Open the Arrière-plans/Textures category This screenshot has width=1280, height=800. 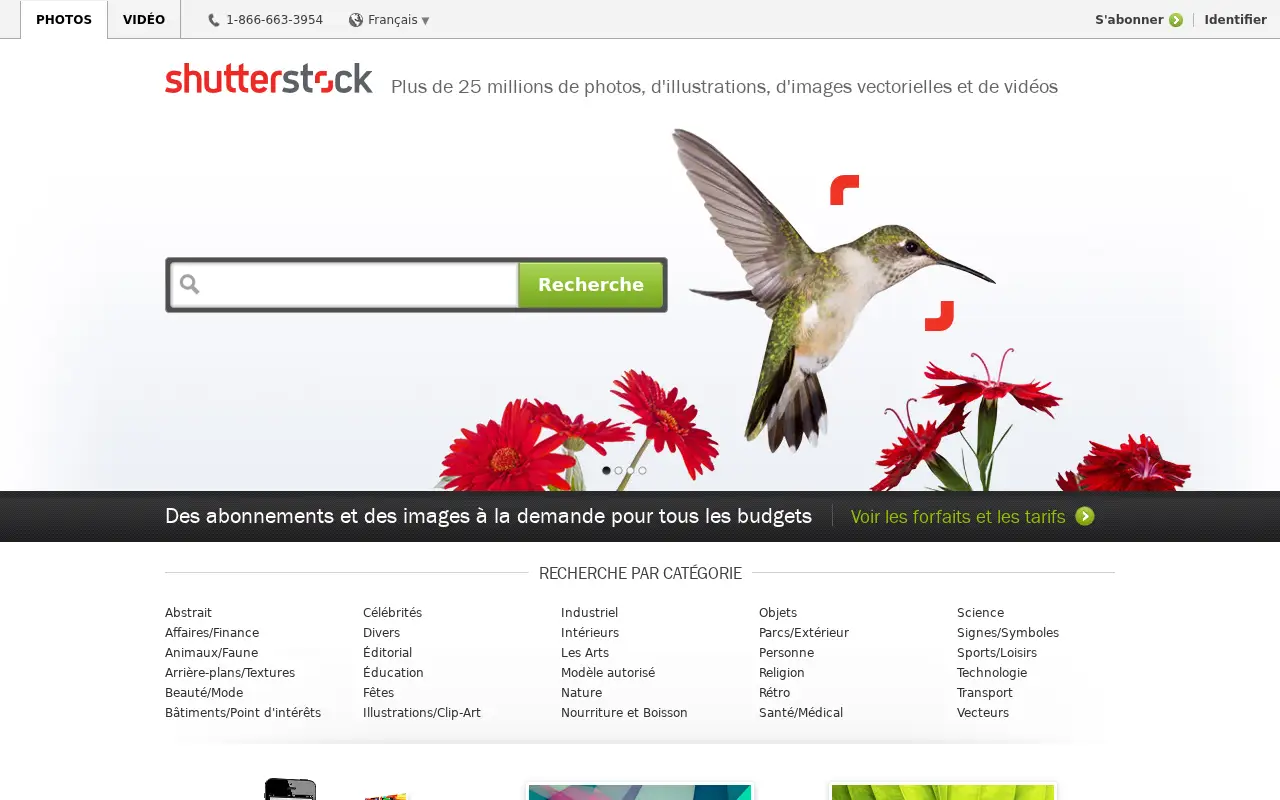(x=230, y=673)
